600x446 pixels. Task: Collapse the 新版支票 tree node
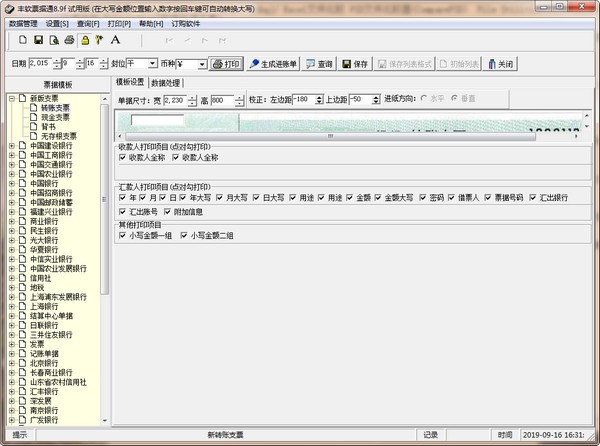12,98
